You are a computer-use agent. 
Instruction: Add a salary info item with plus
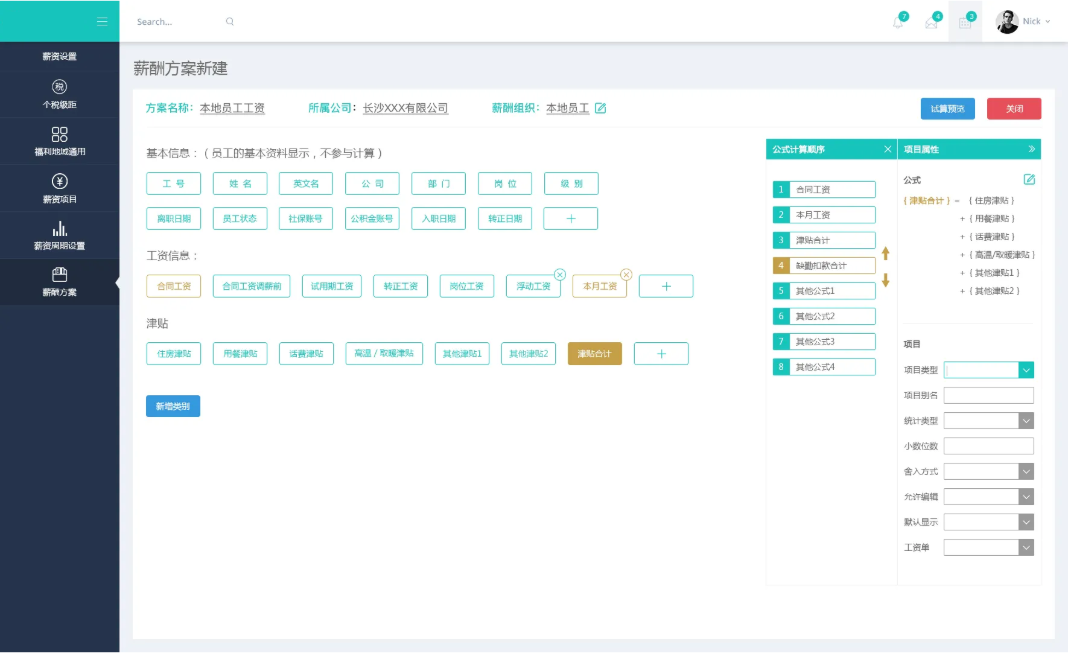(666, 286)
